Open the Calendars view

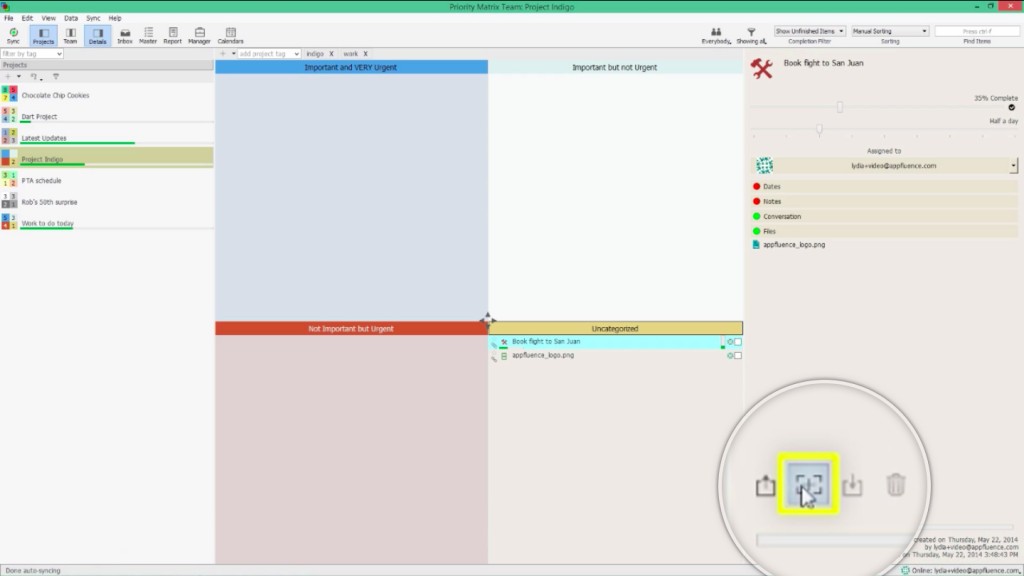231,33
